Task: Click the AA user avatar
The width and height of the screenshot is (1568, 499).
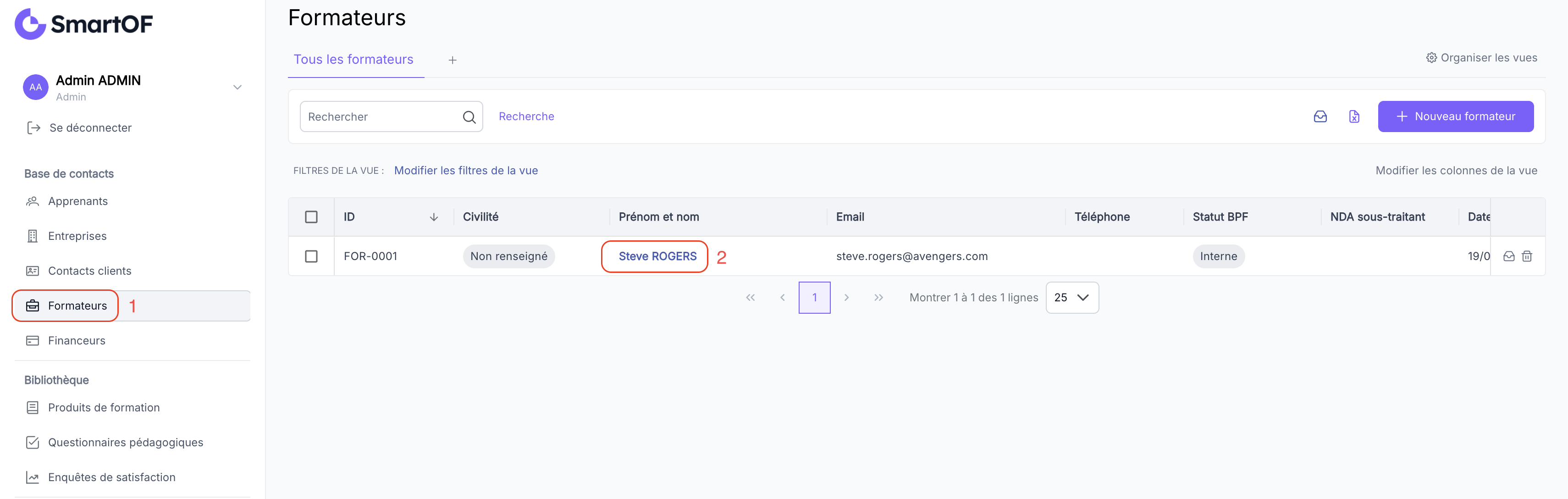Action: (36, 87)
